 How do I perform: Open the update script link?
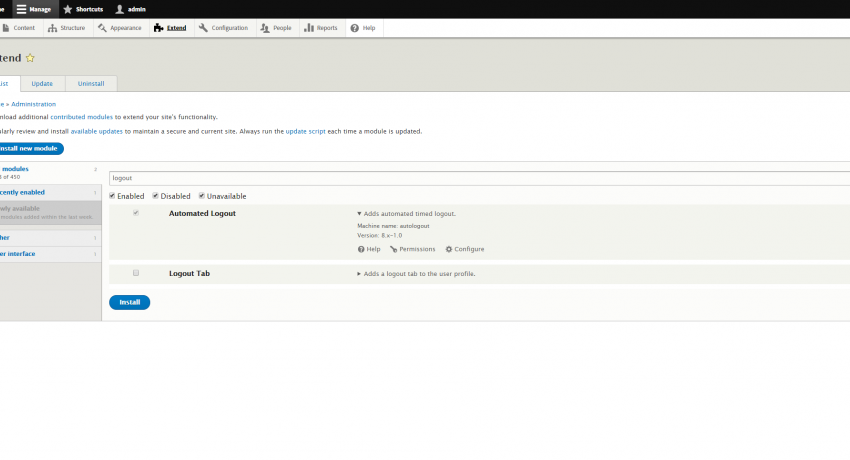tap(306, 131)
